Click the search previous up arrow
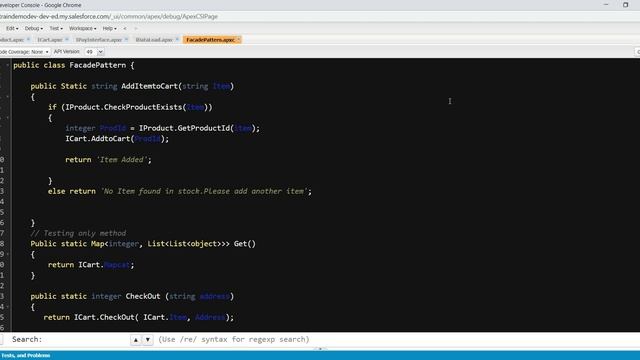The width and height of the screenshot is (640, 360). (136, 340)
